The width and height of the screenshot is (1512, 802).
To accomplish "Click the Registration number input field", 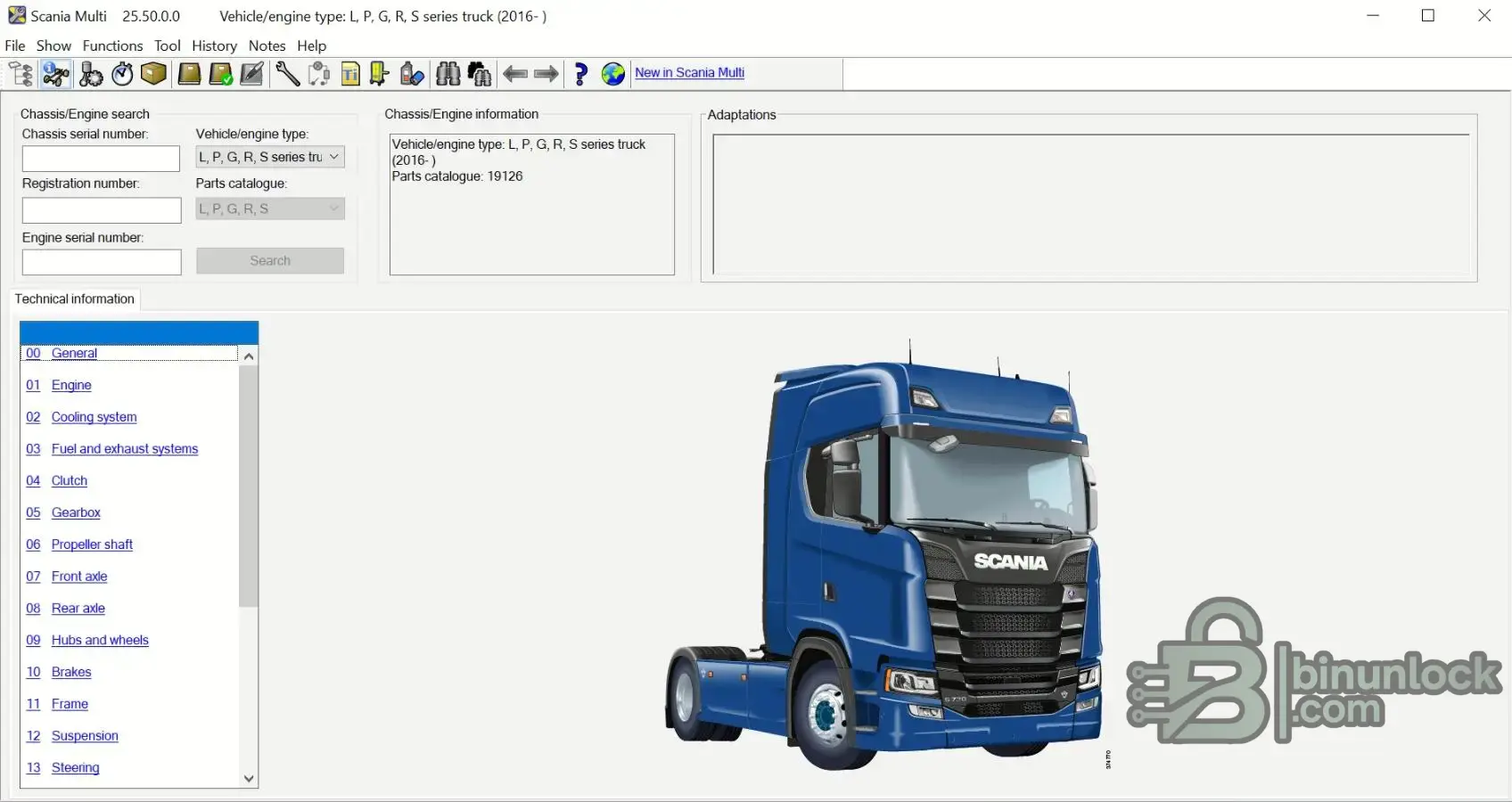I will [x=102, y=210].
